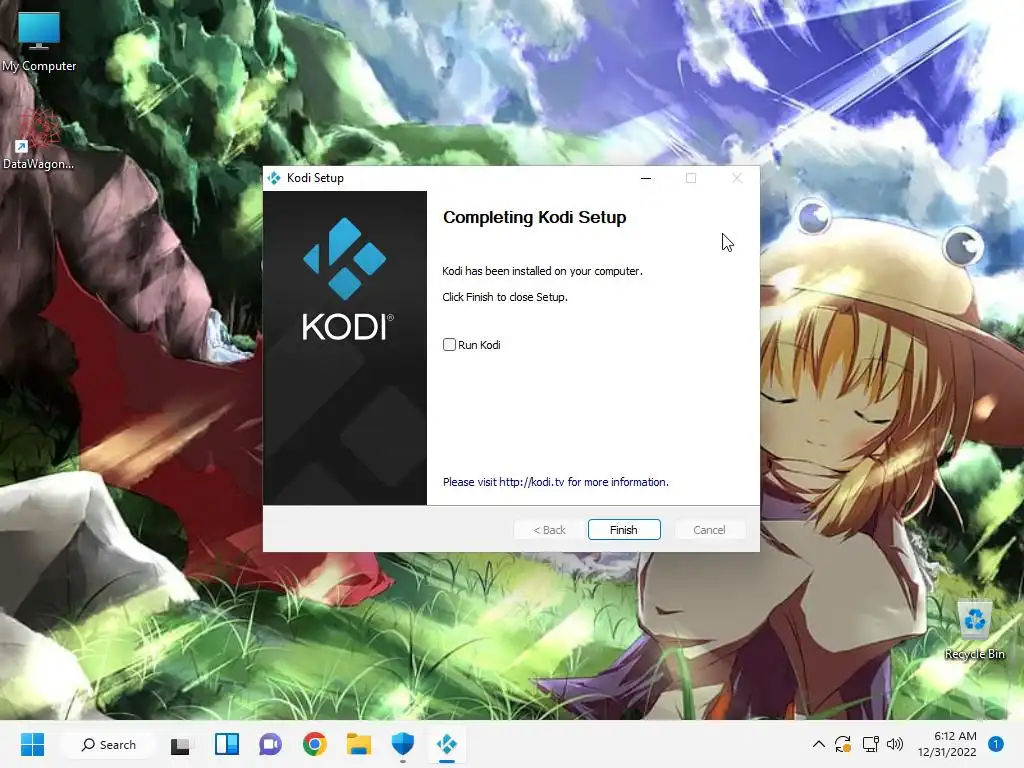Screen dimensions: 1024x768
Task: Click 'Kodi has been installed on your computer.'
Action: coord(542,271)
